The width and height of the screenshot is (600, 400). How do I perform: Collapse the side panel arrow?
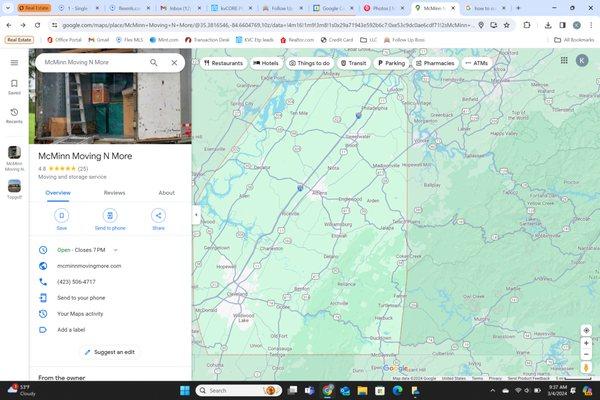coord(196,215)
